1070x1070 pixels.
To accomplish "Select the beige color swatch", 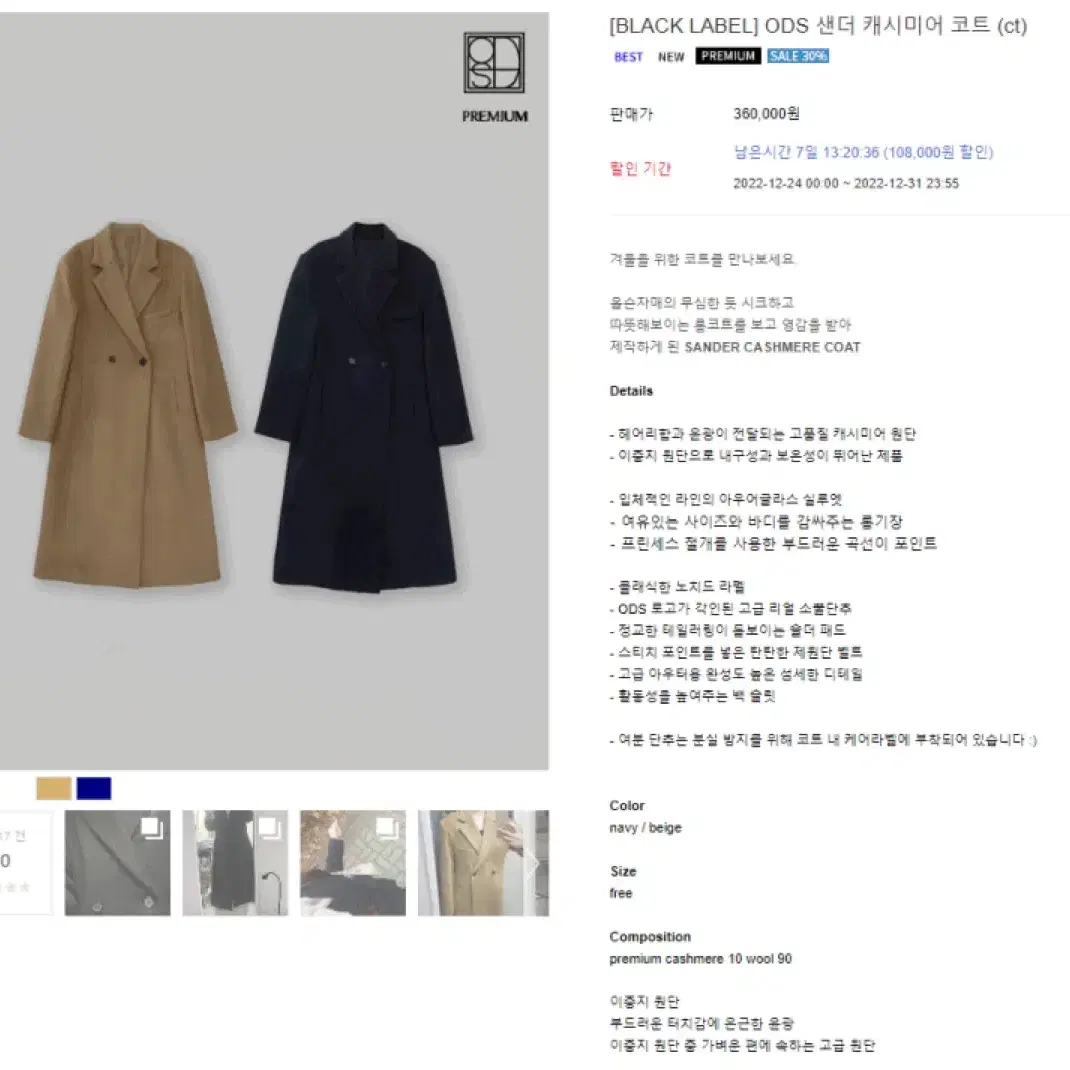I will click(x=54, y=788).
